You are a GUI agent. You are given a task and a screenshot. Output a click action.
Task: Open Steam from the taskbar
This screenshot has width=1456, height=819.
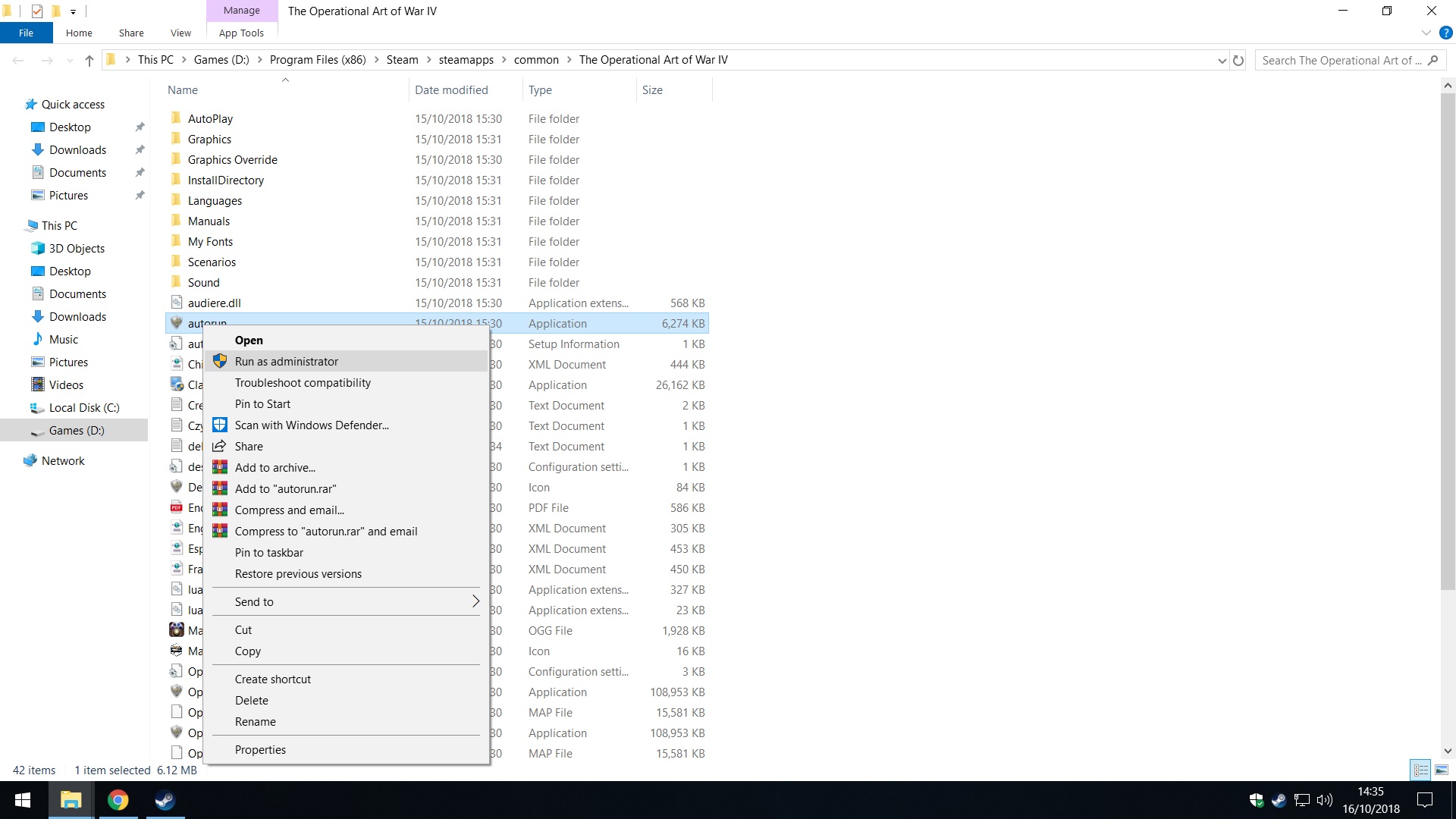point(165,800)
